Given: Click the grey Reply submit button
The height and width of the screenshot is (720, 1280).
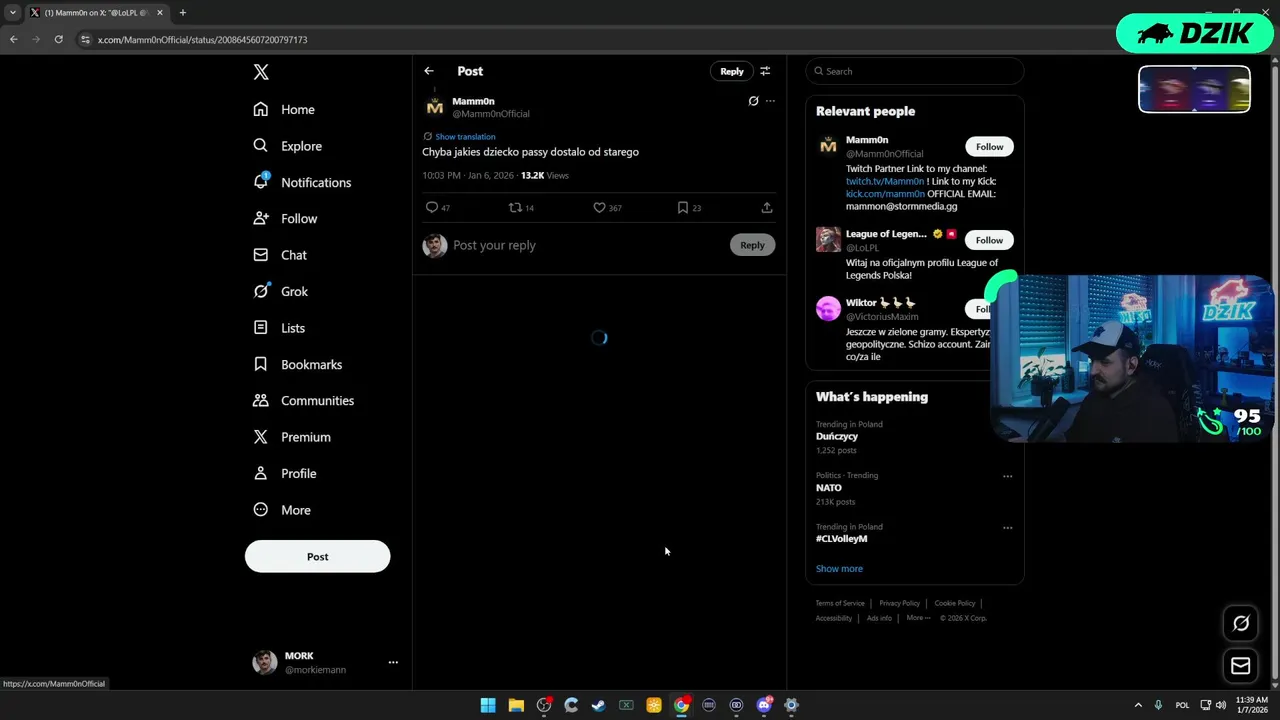Looking at the screenshot, I should pyautogui.click(x=752, y=245).
